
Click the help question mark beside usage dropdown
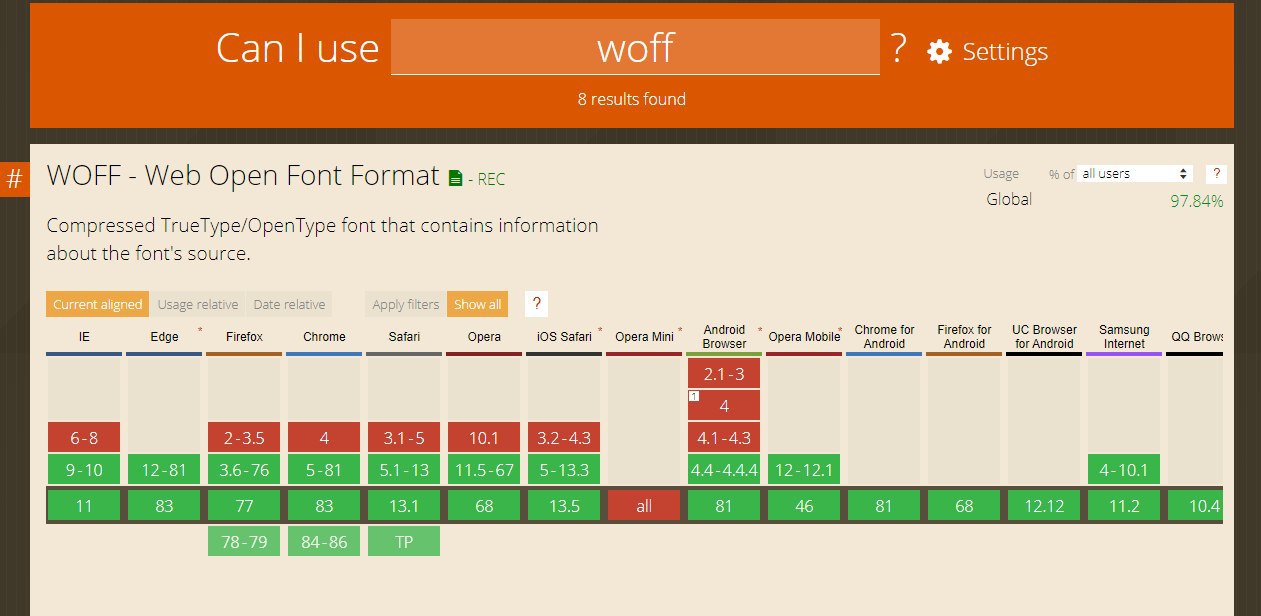(1216, 174)
